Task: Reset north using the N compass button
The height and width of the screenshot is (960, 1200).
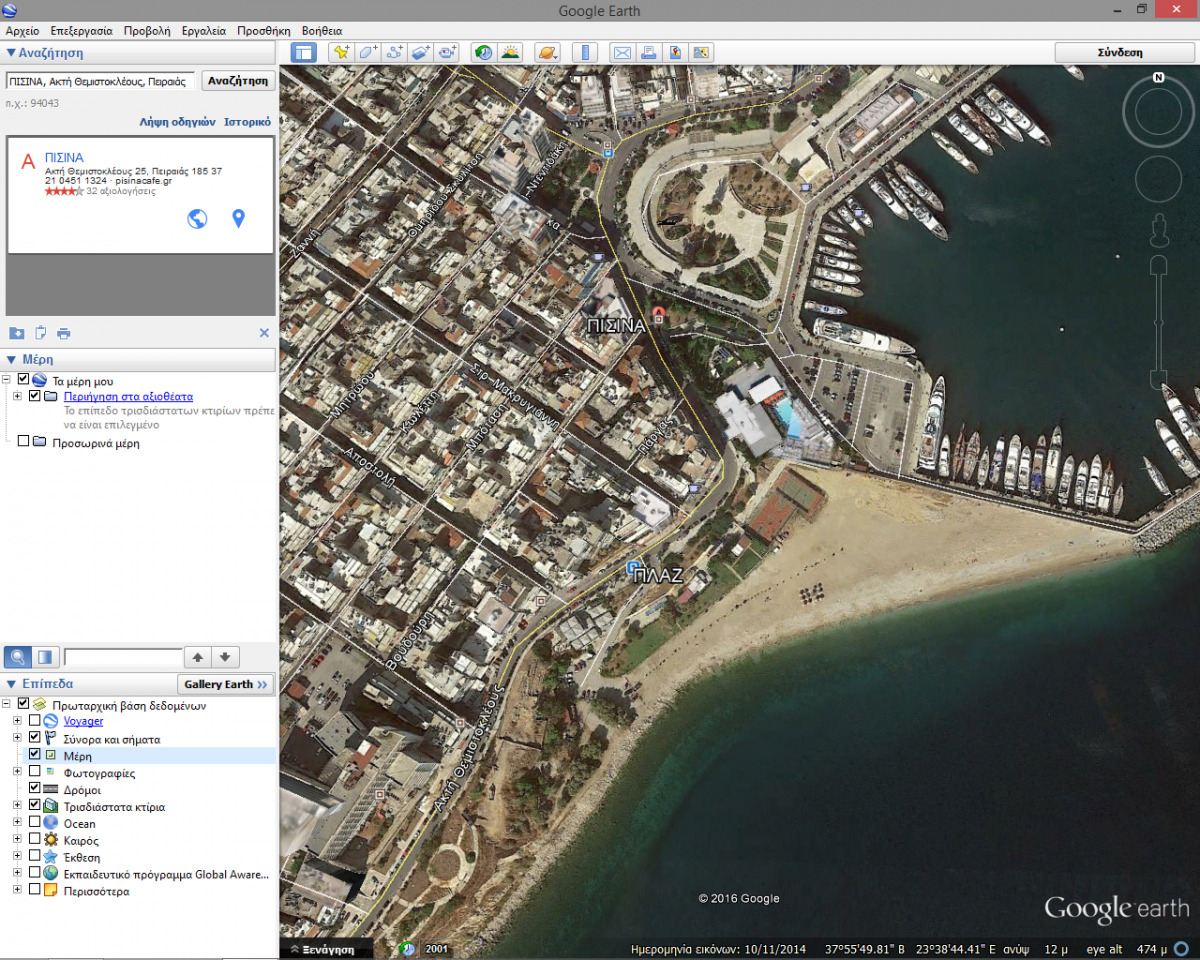Action: tap(1158, 77)
